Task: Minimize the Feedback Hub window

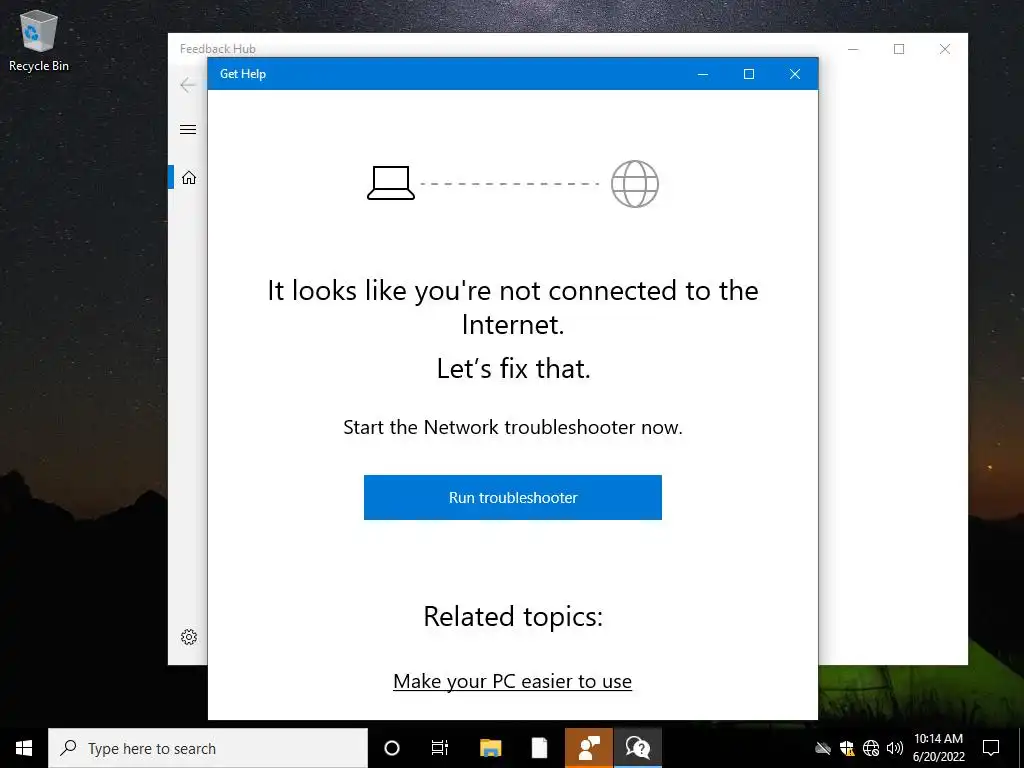Action: tap(853, 49)
